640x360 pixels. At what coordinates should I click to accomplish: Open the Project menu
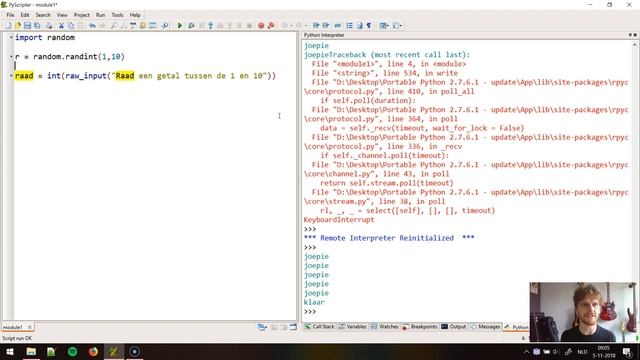pos(82,15)
